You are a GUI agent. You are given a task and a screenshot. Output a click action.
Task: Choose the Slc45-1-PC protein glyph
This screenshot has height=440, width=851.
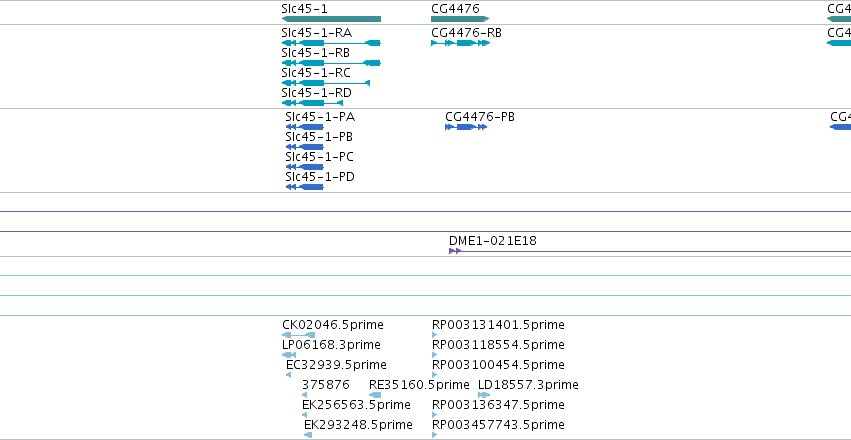(304, 167)
